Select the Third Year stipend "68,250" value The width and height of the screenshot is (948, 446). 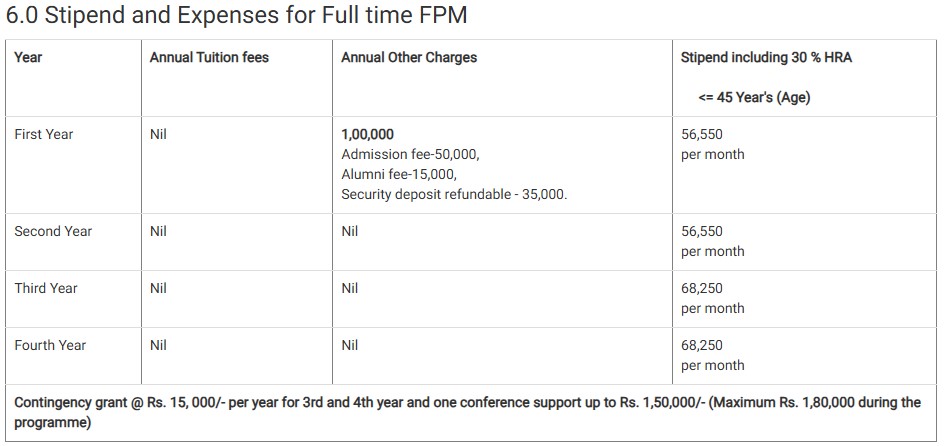pyautogui.click(x=701, y=288)
